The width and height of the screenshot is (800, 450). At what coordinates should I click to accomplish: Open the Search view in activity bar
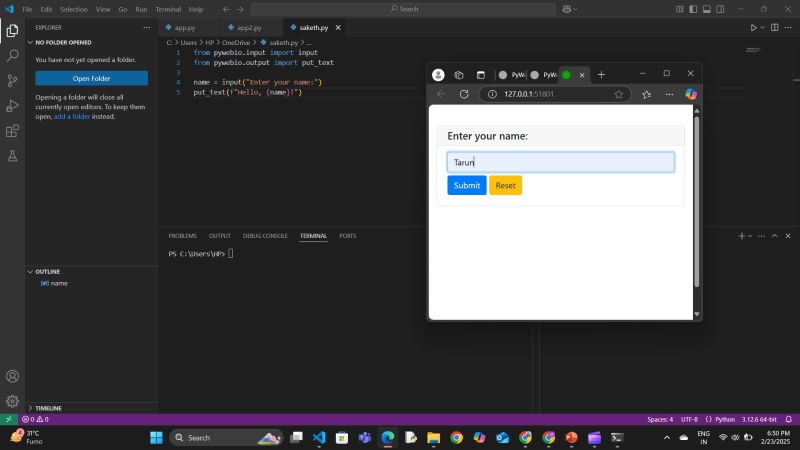pos(12,55)
